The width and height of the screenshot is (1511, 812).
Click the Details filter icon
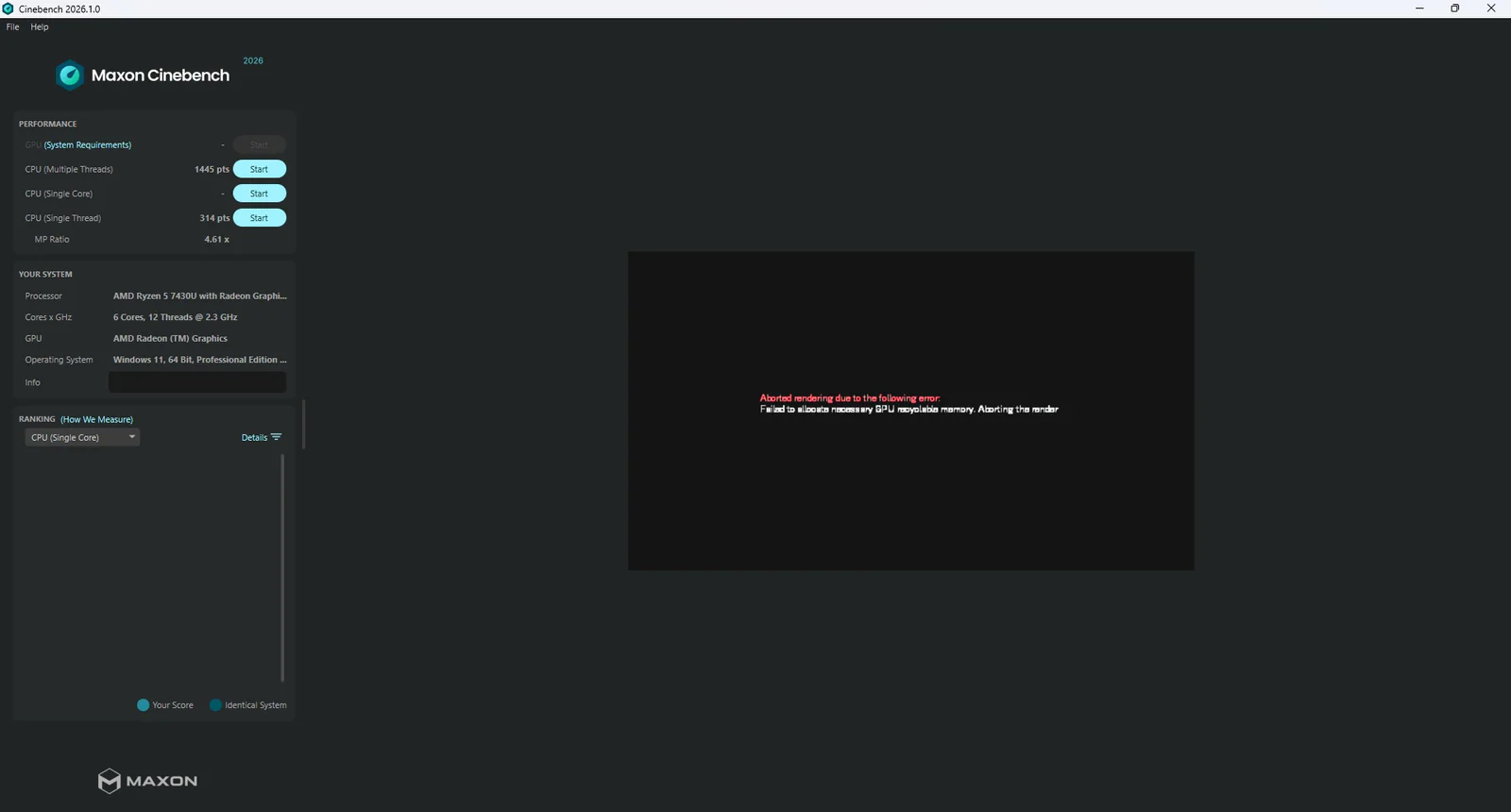click(276, 437)
